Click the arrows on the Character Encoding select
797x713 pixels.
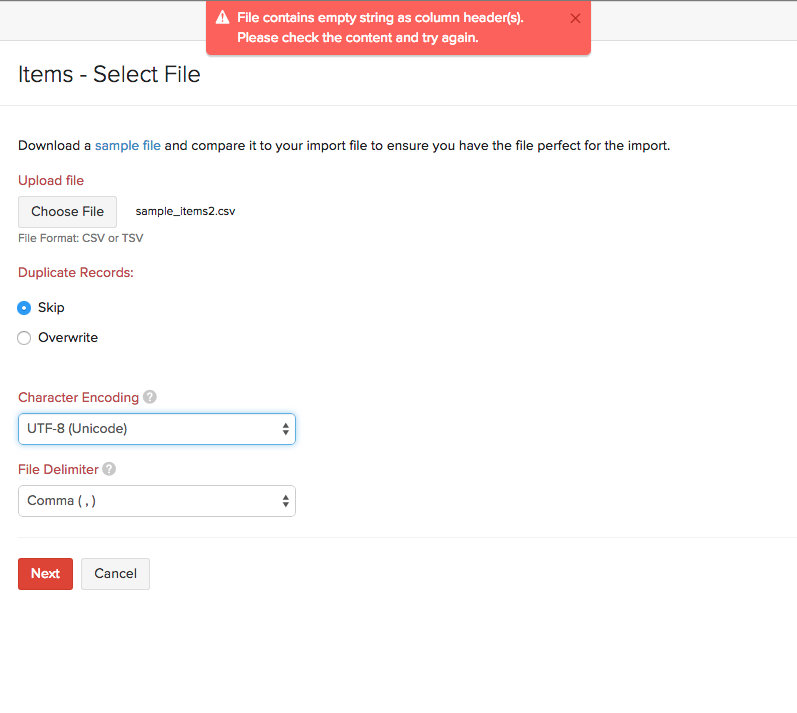[286, 429]
